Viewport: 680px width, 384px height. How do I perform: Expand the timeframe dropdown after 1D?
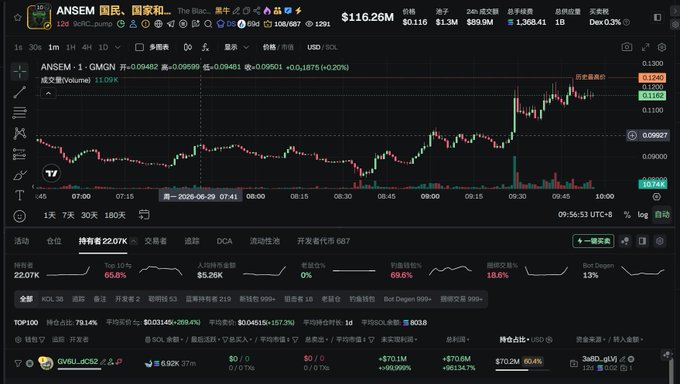pyautogui.click(x=118, y=47)
